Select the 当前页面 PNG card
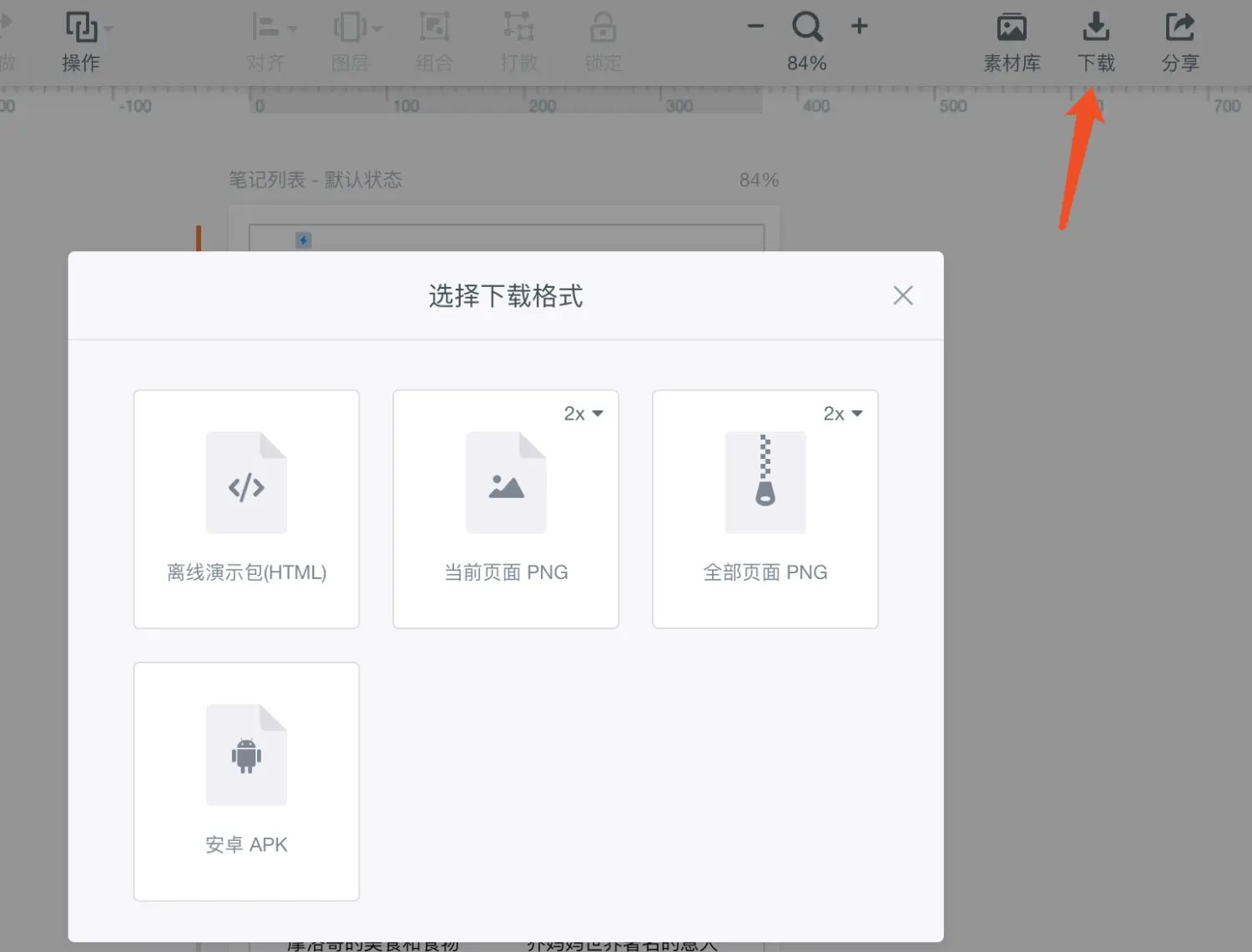Image resolution: width=1252 pixels, height=952 pixels. click(x=505, y=509)
